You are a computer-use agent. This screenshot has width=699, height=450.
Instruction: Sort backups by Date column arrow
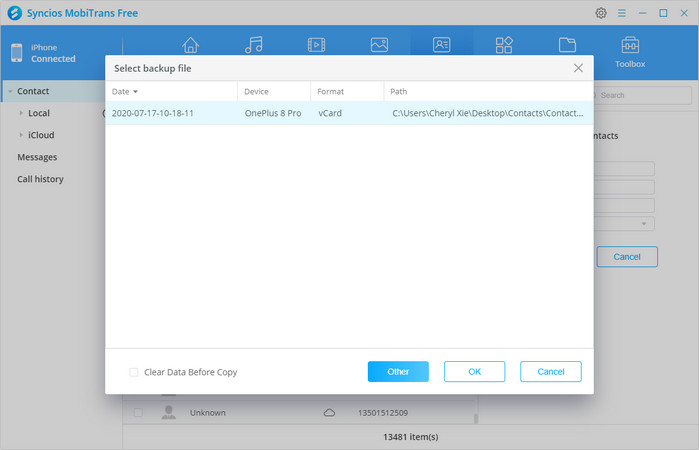tap(136, 91)
